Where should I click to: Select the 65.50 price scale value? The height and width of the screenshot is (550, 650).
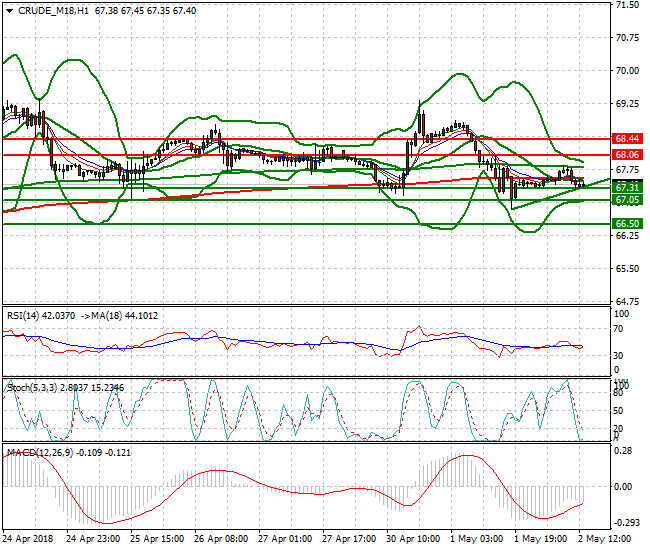pyautogui.click(x=627, y=269)
